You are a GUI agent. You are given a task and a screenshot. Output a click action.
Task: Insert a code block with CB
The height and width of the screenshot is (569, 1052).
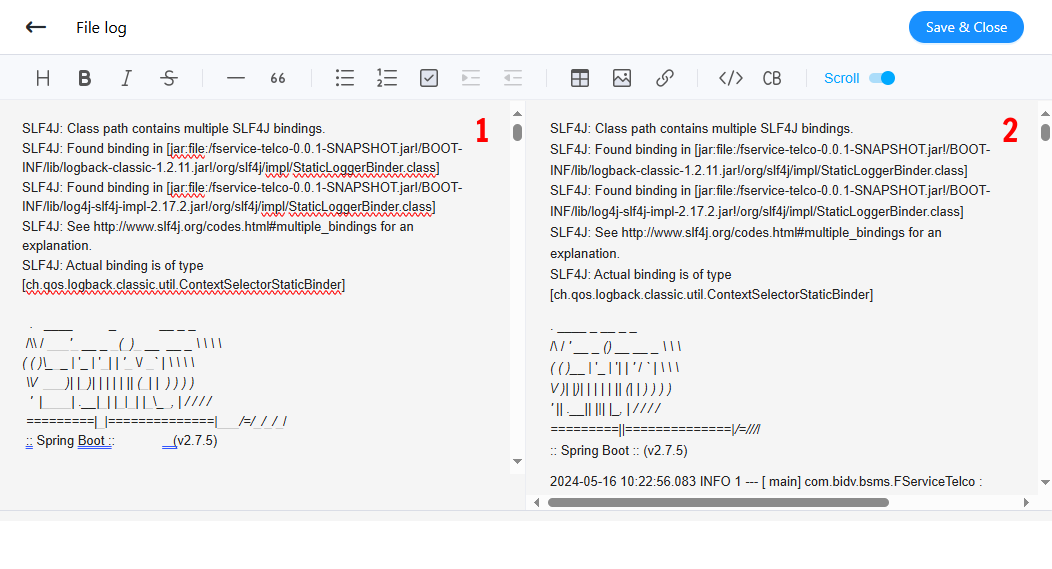tap(772, 79)
